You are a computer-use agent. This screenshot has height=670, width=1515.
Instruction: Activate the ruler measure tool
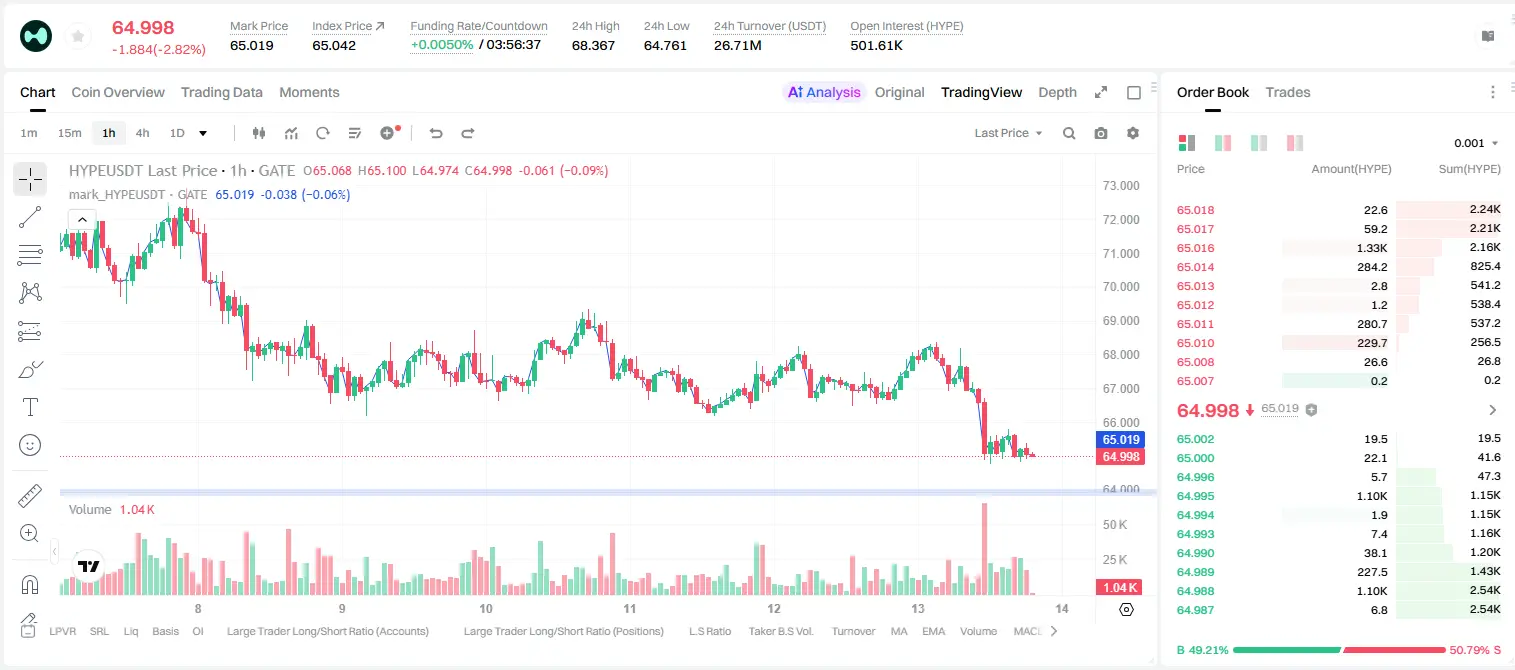30,495
